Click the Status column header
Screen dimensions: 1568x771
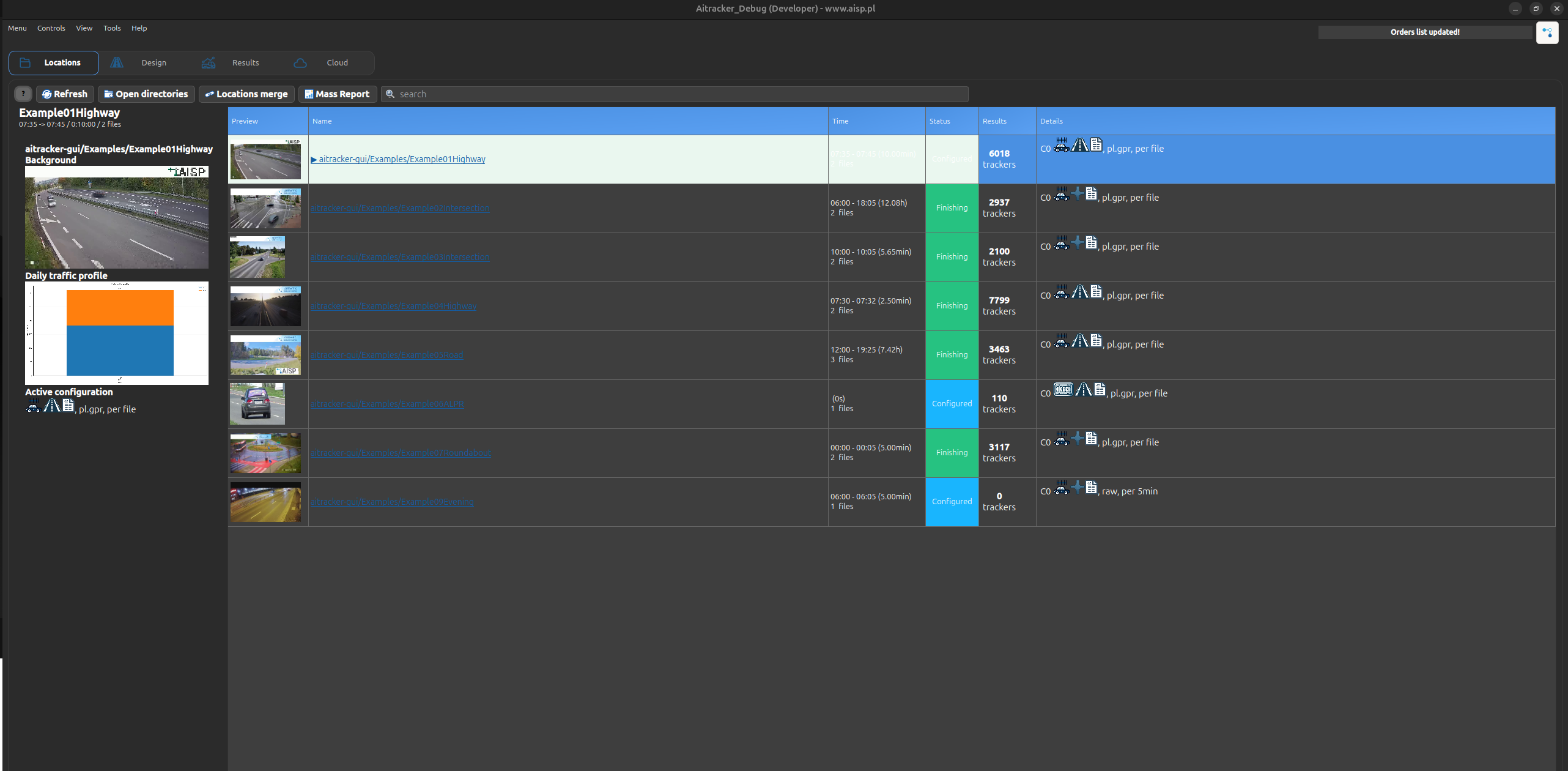(x=952, y=121)
